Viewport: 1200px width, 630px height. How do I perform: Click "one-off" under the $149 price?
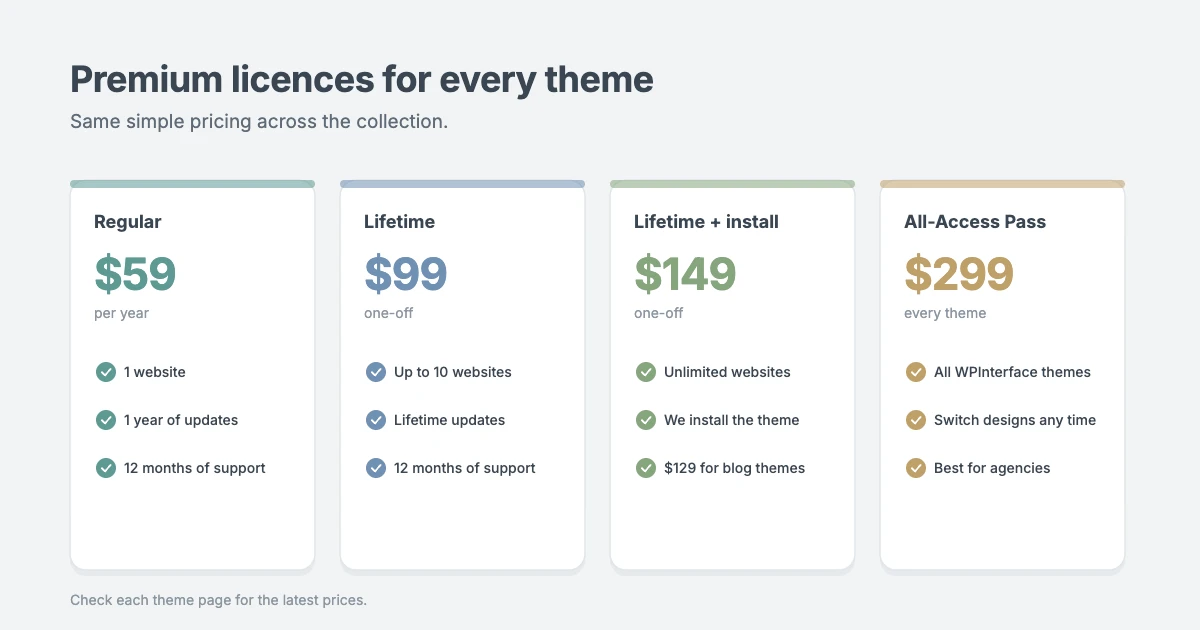pyautogui.click(x=659, y=313)
